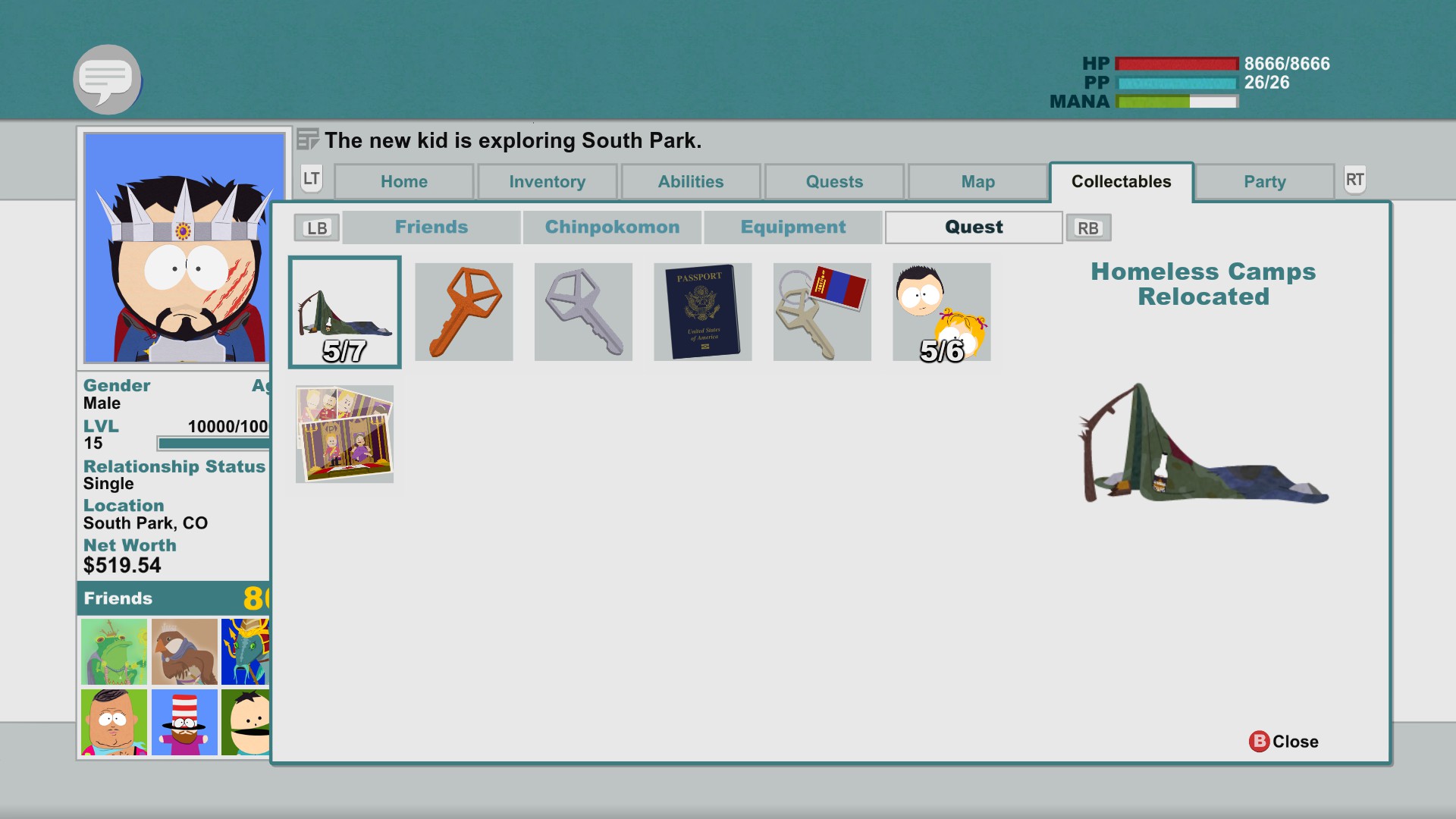This screenshot has height=819, width=1456.
Task: Open the chat bubble message icon
Action: [x=107, y=80]
